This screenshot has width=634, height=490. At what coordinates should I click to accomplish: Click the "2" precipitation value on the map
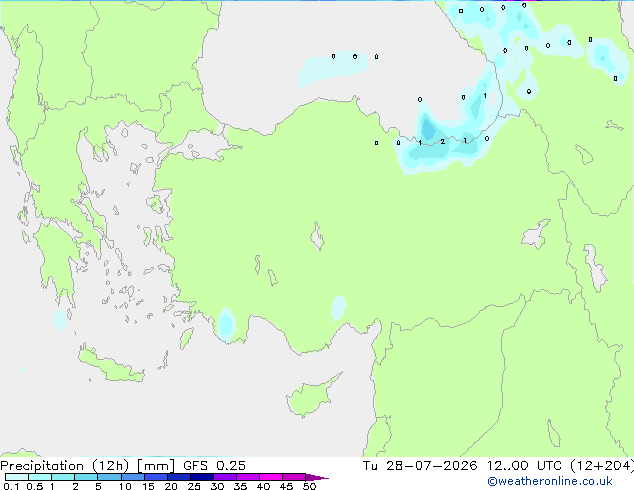(x=443, y=142)
